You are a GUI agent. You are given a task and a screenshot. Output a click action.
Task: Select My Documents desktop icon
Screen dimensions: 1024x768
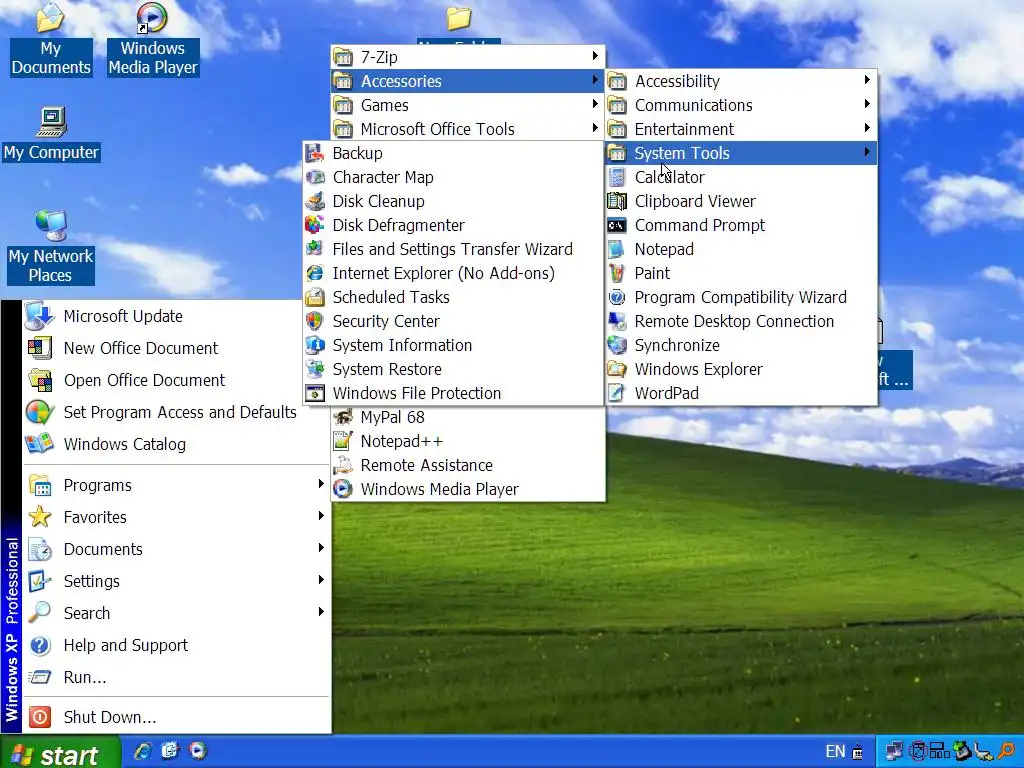point(51,39)
